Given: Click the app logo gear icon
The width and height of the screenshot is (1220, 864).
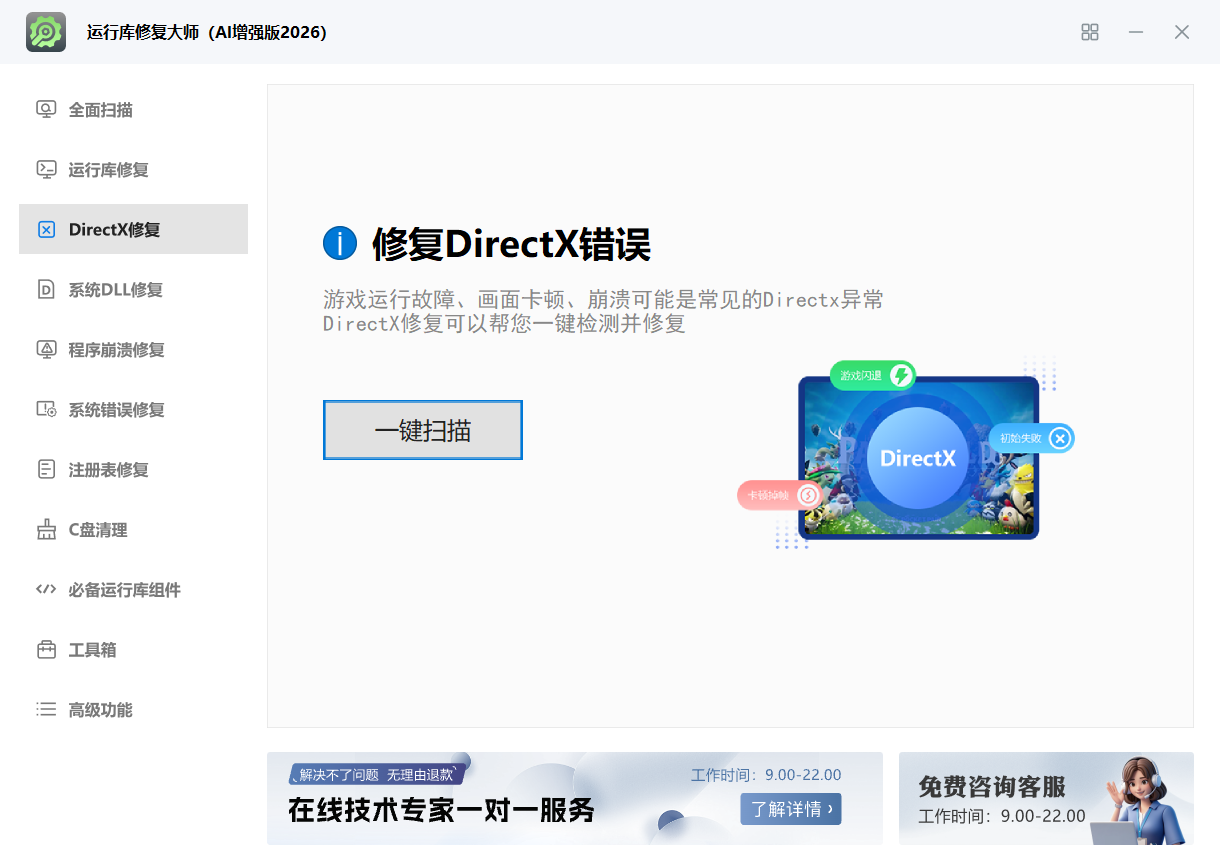Looking at the screenshot, I should 46,32.
